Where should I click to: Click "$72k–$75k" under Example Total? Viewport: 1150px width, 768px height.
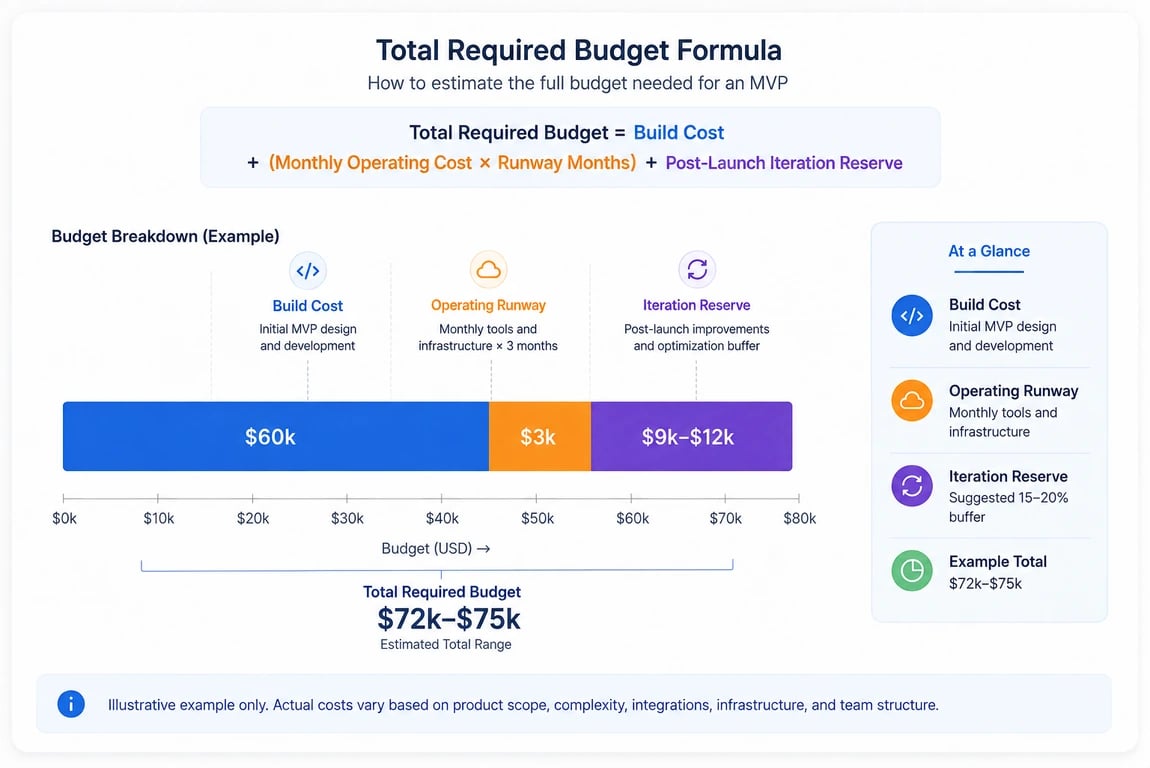pyautogui.click(x=985, y=584)
